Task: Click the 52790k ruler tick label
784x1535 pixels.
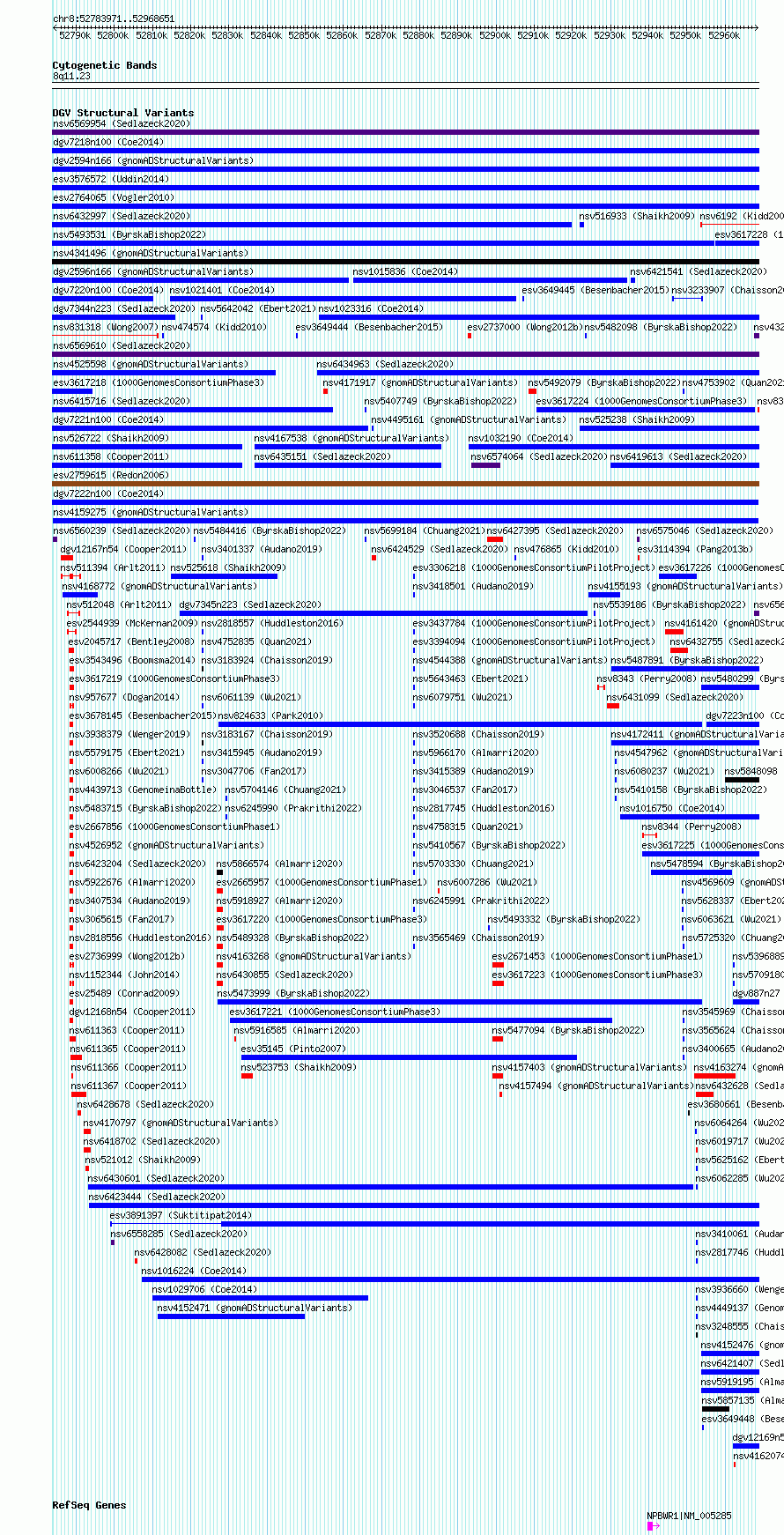Action: tap(75, 35)
